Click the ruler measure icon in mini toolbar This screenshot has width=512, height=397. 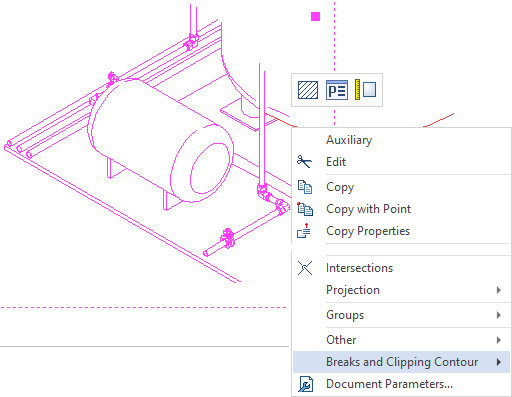coord(365,89)
